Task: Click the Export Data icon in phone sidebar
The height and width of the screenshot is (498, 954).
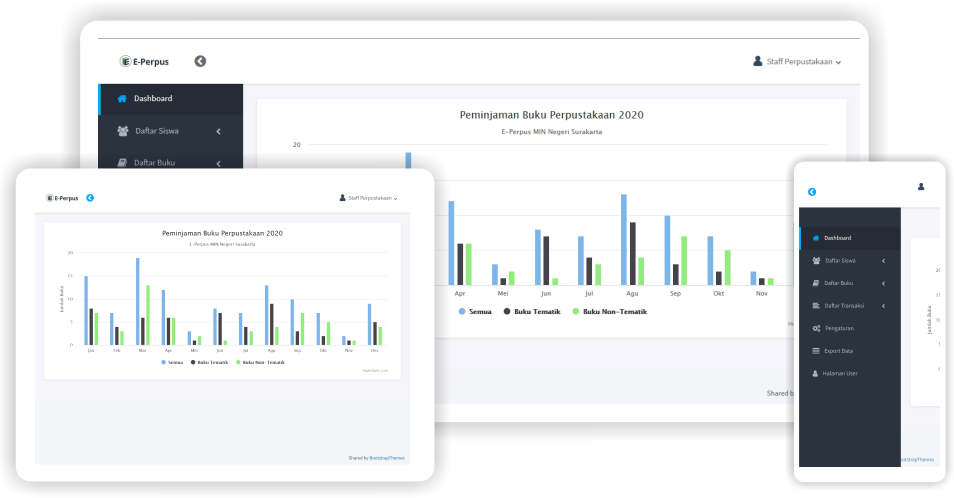Action: (816, 351)
